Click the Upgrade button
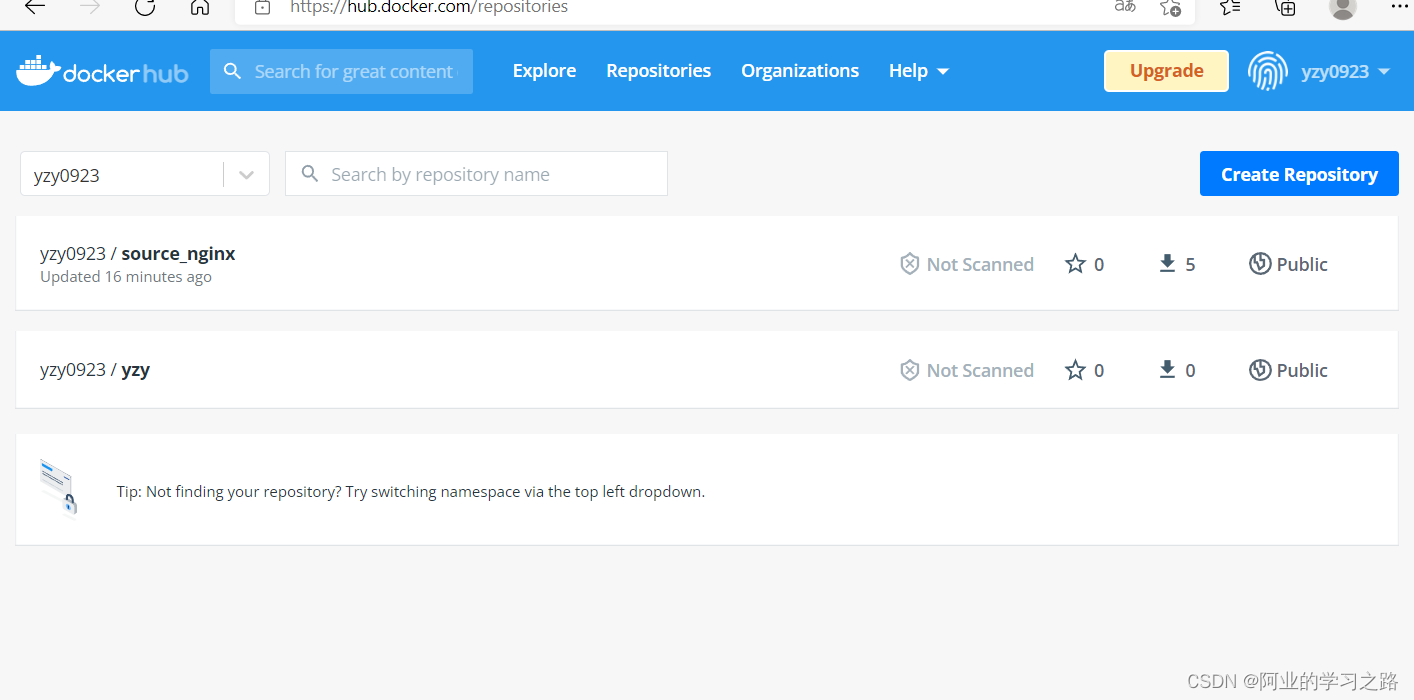This screenshot has height=700, width=1414. (x=1166, y=71)
